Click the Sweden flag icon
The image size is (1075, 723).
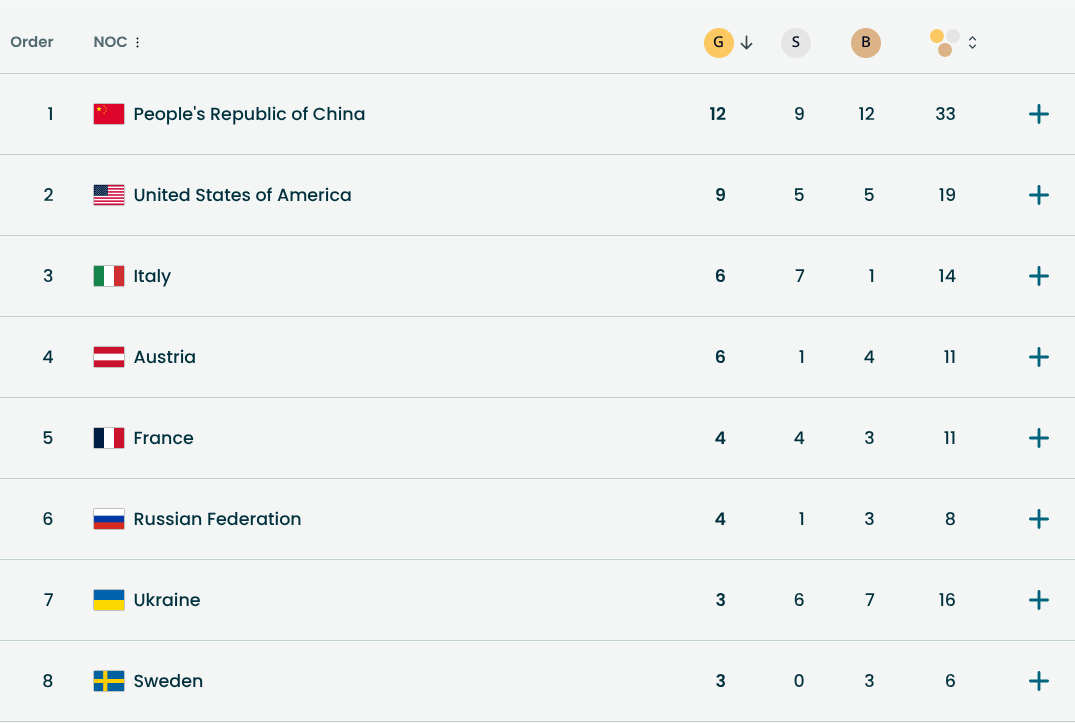[x=110, y=681]
